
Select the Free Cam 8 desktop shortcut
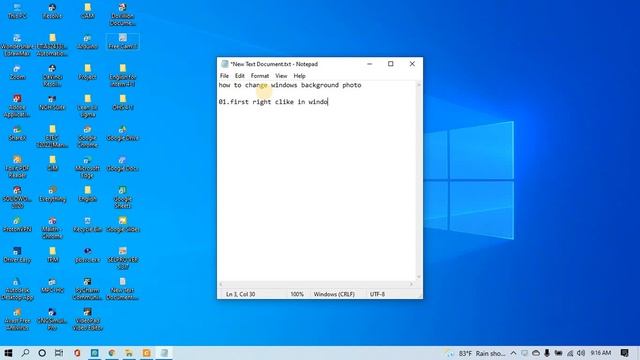point(122,42)
